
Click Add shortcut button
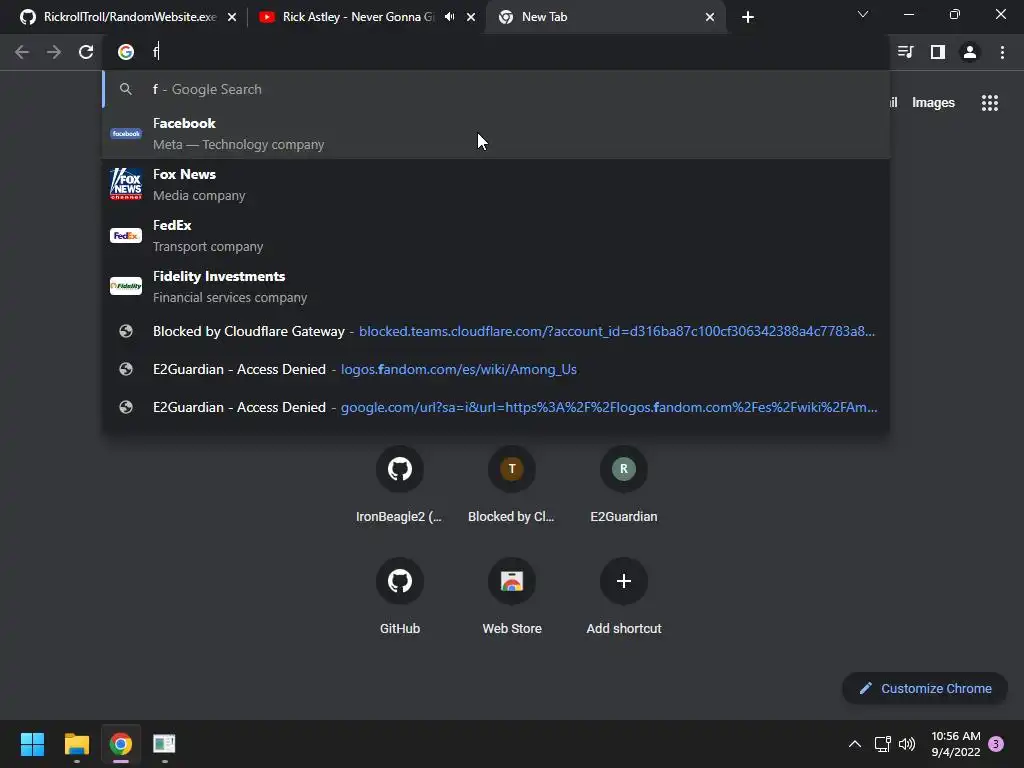point(624,597)
